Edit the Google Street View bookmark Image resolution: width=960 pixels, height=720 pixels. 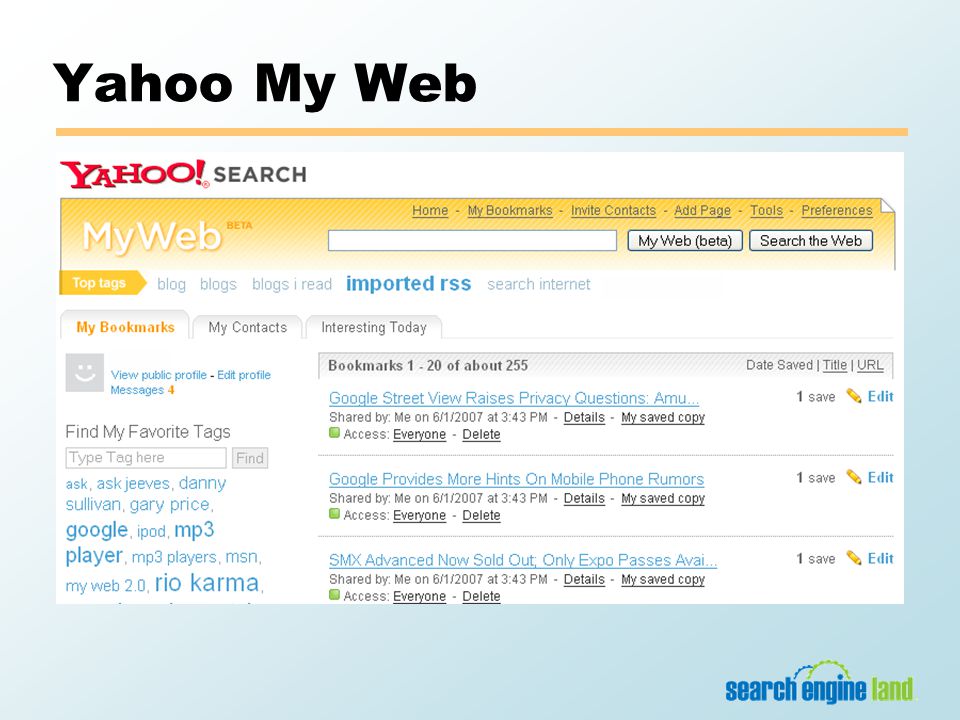880,396
